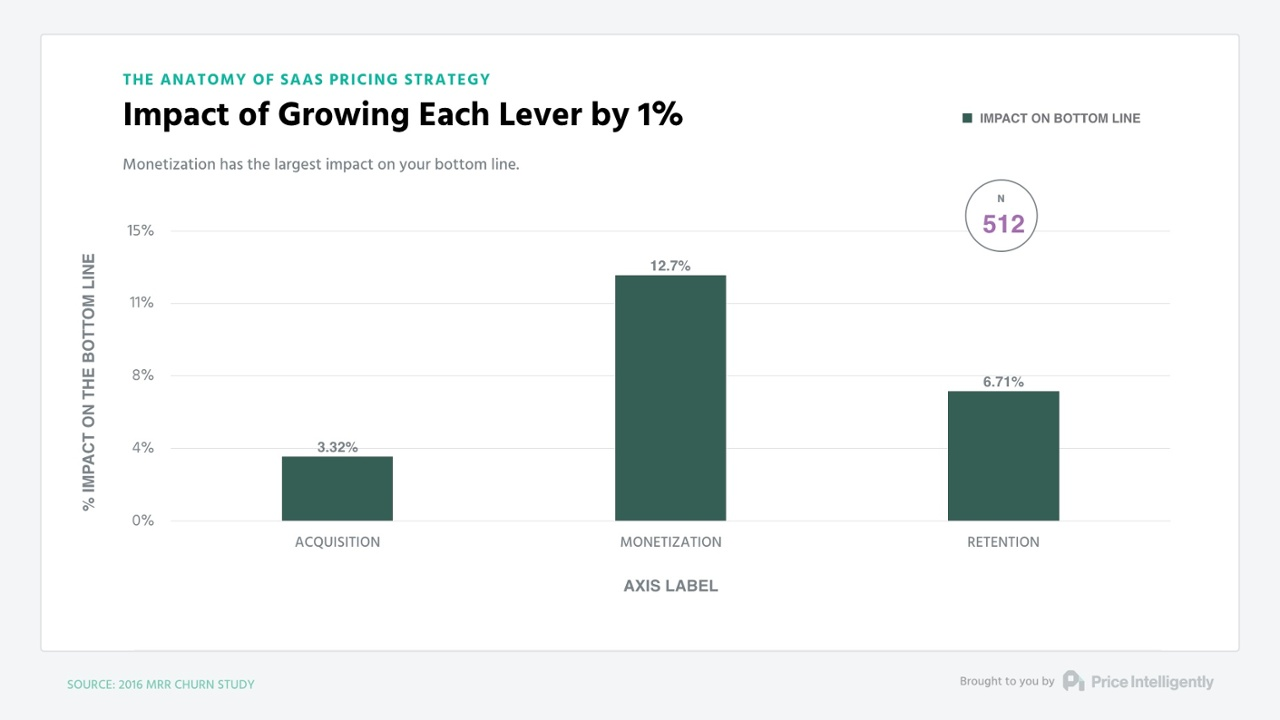Select the RETENTION category label
This screenshot has width=1280, height=720.
1003,542
